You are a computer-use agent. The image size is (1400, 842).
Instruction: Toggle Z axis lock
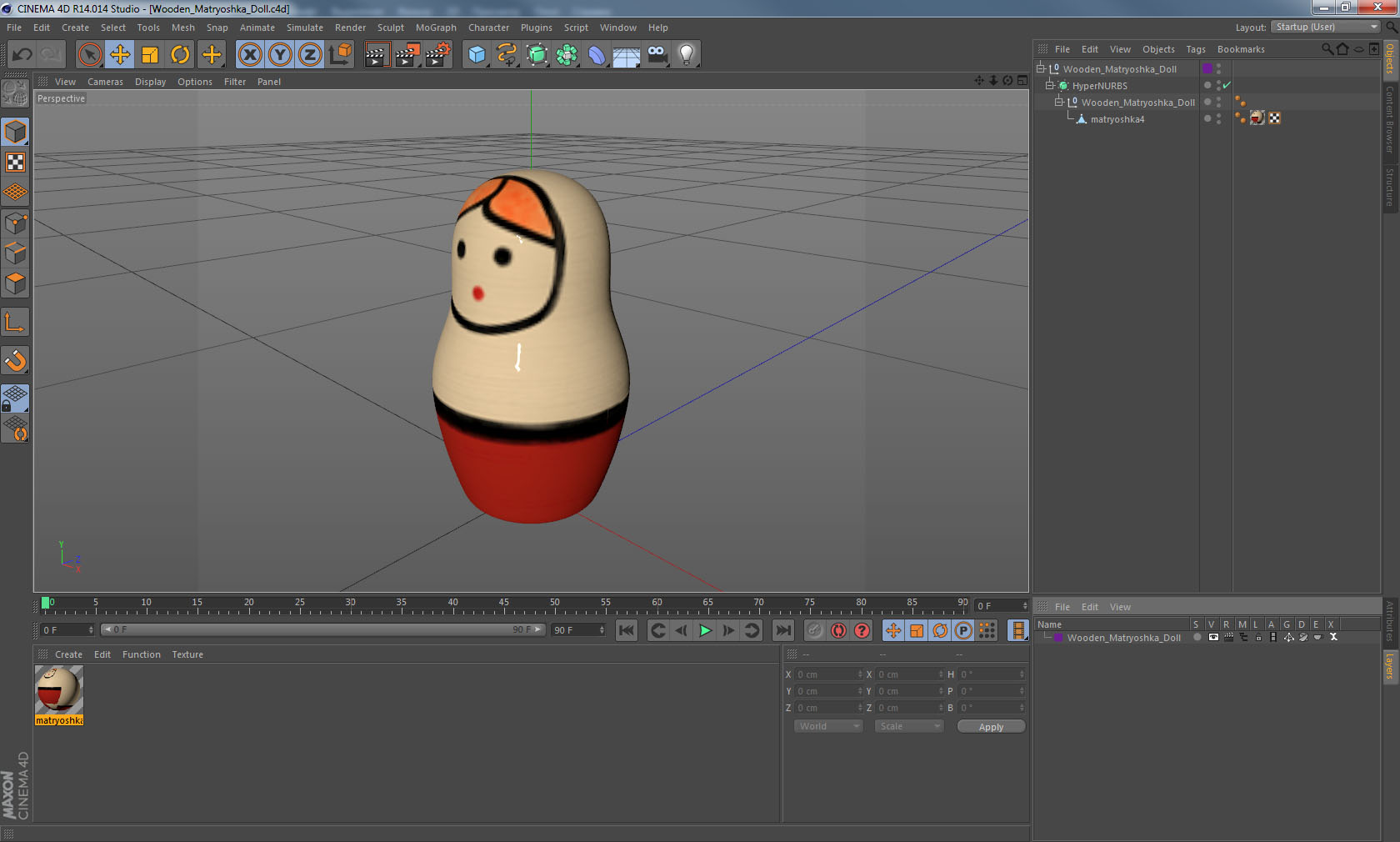coord(310,55)
